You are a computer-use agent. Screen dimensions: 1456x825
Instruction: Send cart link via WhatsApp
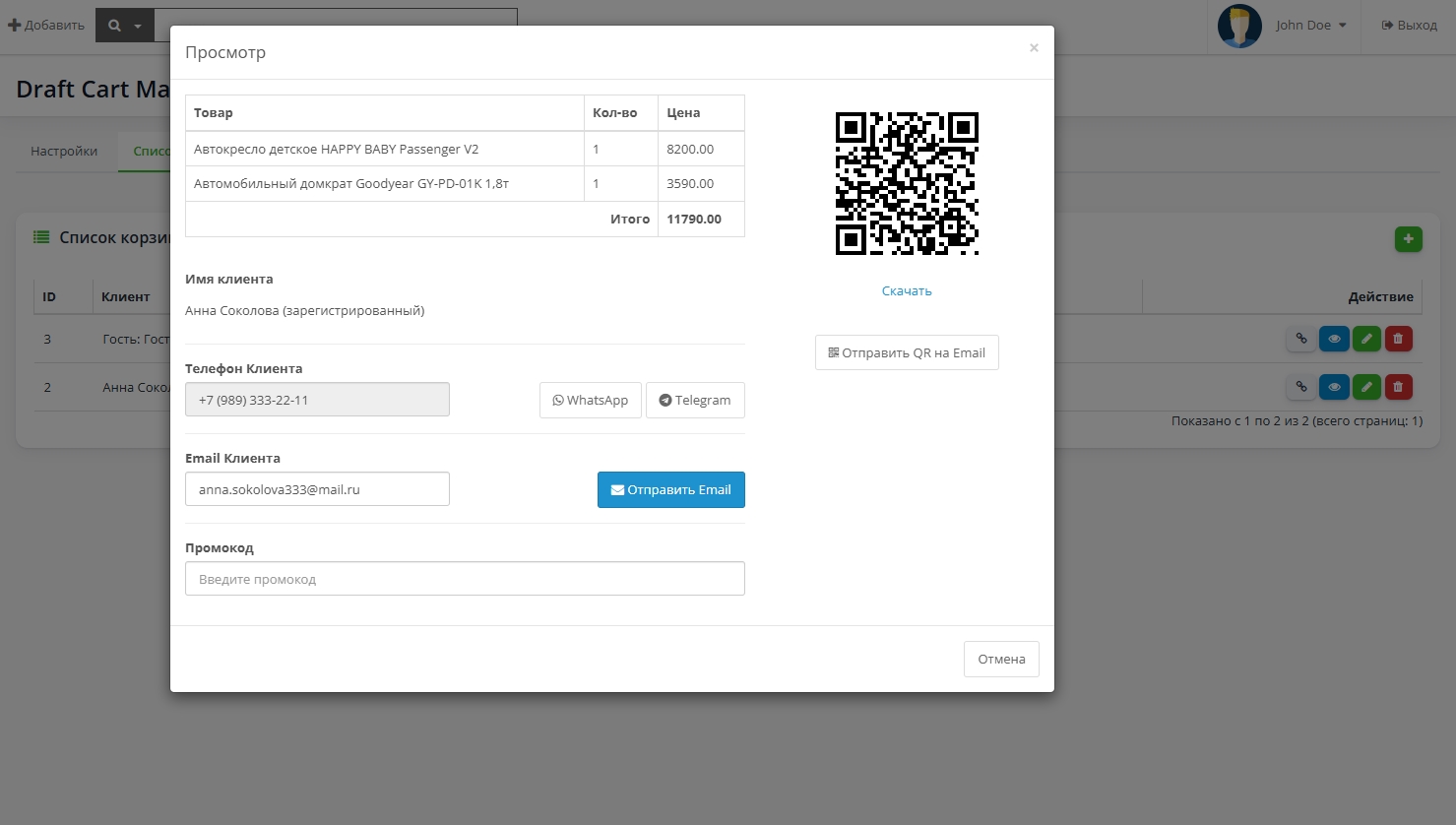coord(590,401)
